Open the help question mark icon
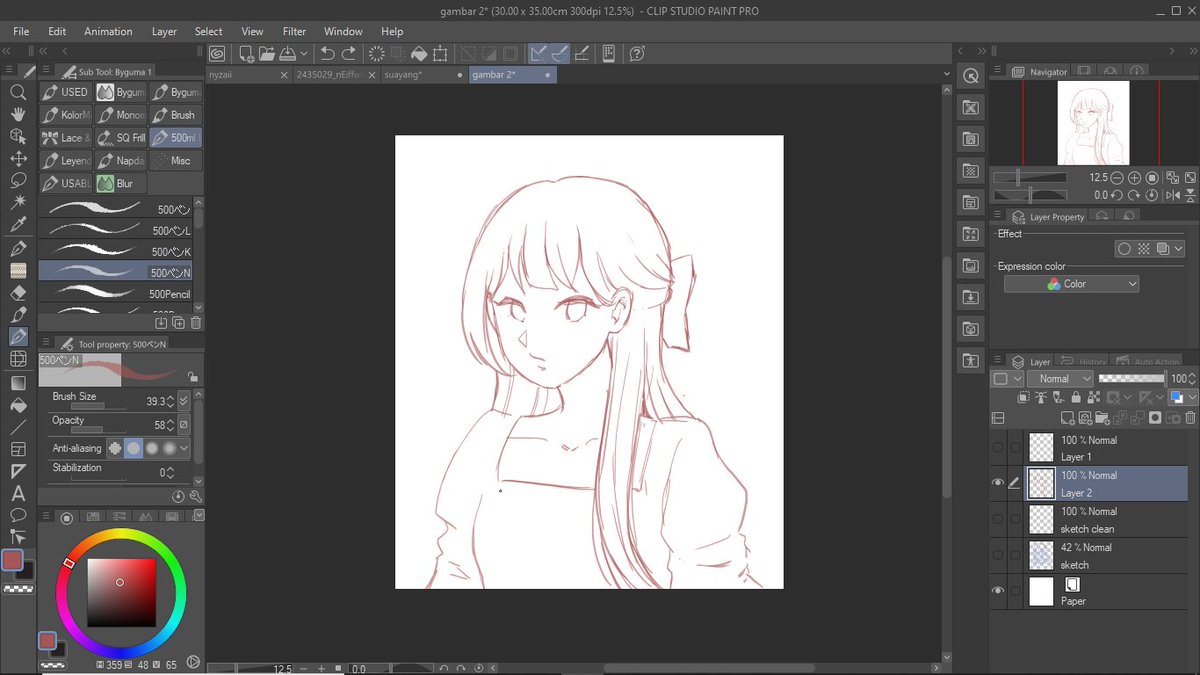 638,54
